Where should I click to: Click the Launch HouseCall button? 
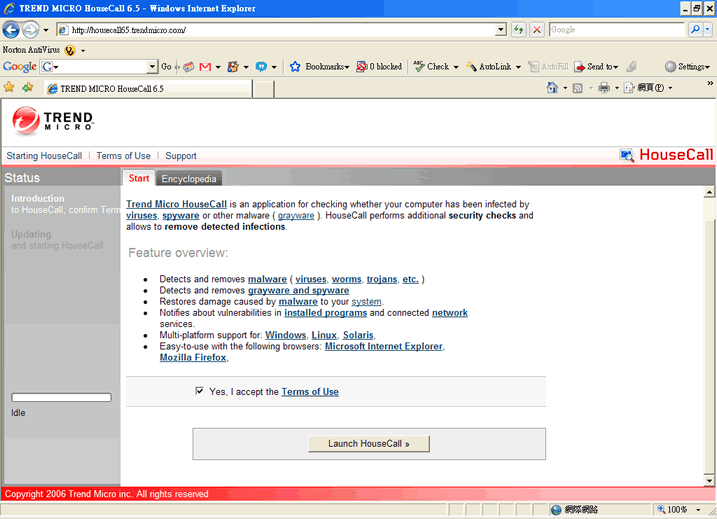point(369,444)
